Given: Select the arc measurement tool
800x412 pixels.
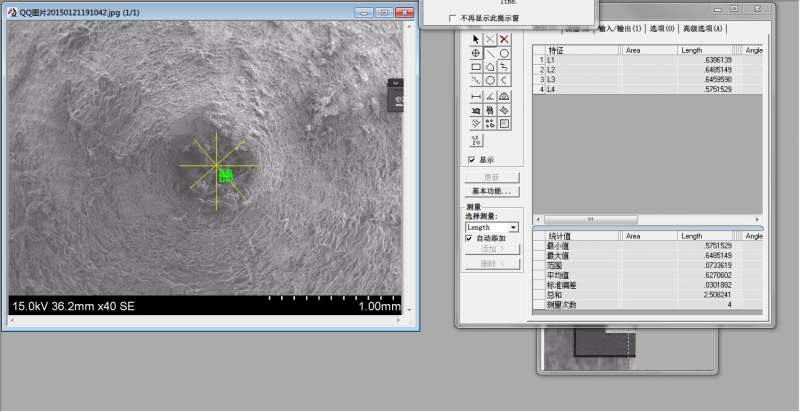Looking at the screenshot, I should (x=504, y=80).
